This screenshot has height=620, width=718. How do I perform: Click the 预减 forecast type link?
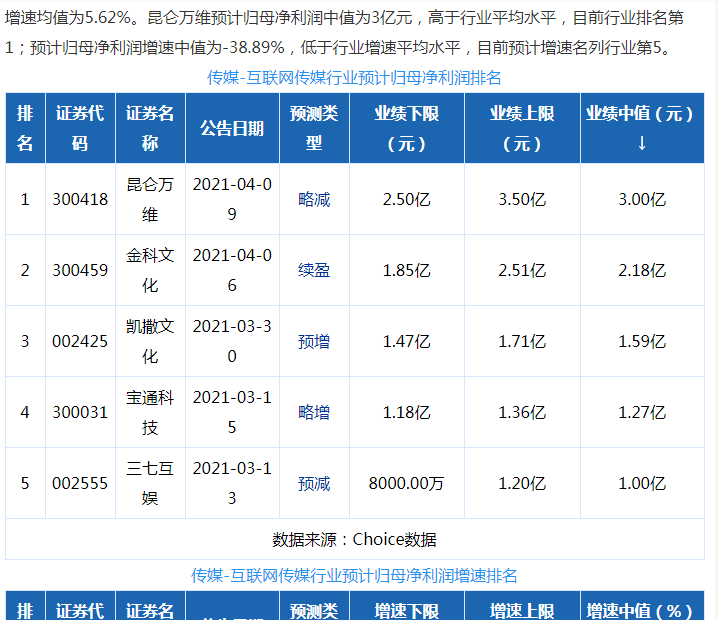point(314,484)
